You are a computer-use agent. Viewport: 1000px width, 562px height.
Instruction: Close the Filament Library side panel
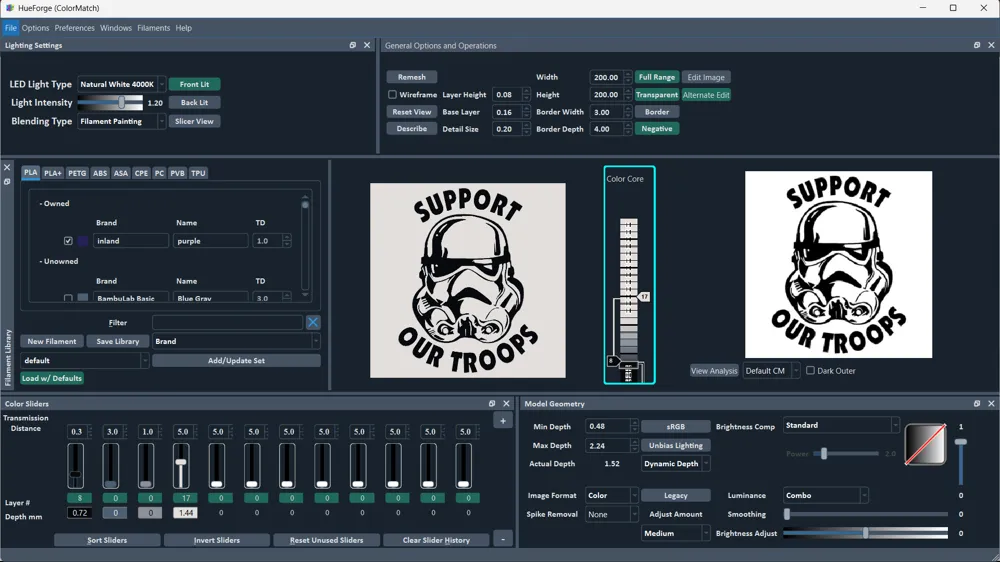coord(7,168)
